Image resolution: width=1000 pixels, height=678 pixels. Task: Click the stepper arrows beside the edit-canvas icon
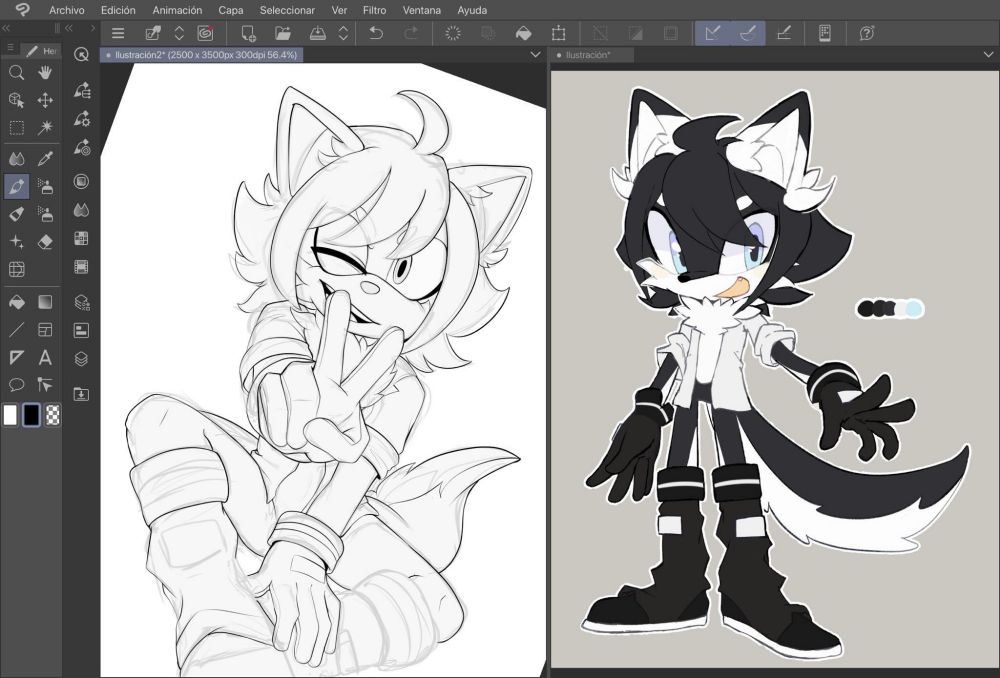[x=179, y=33]
